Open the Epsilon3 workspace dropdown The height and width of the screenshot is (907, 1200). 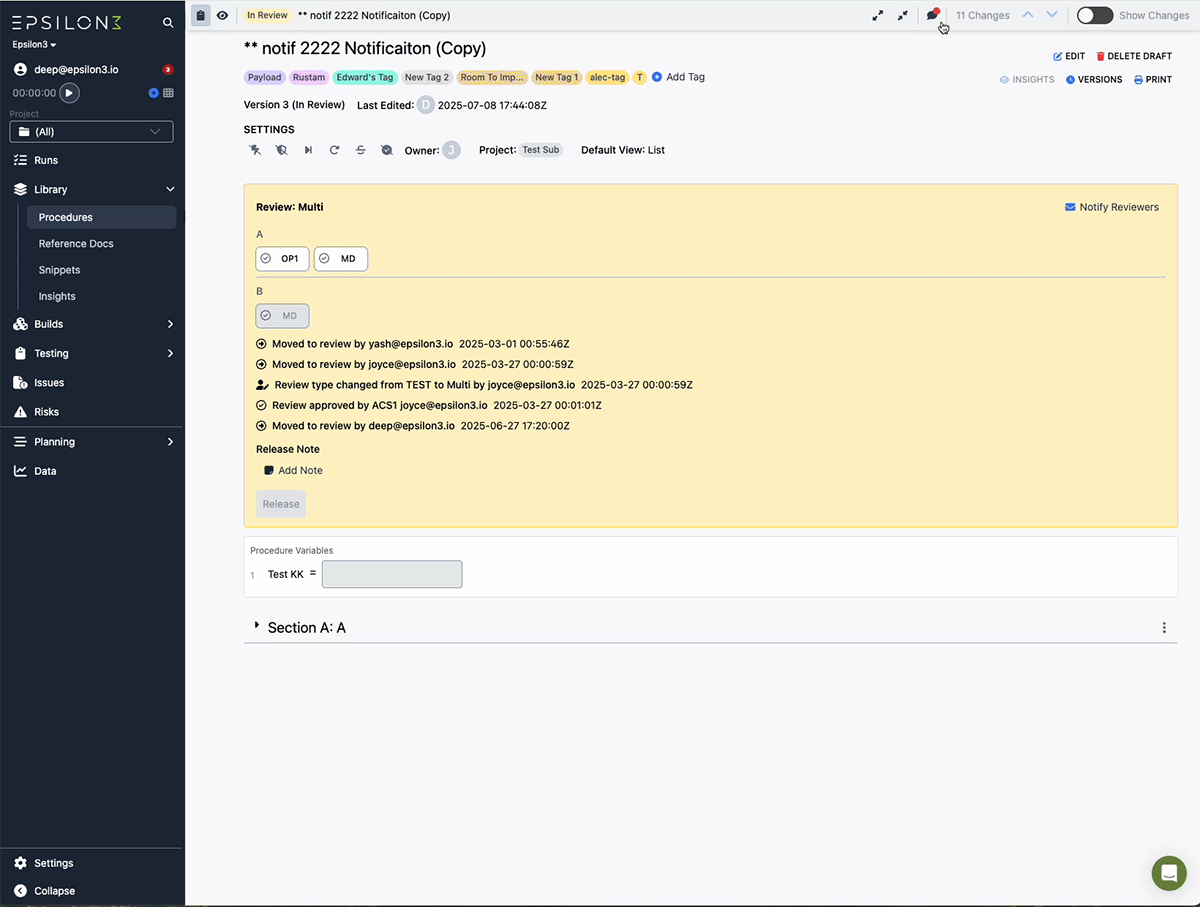pyautogui.click(x=34, y=45)
